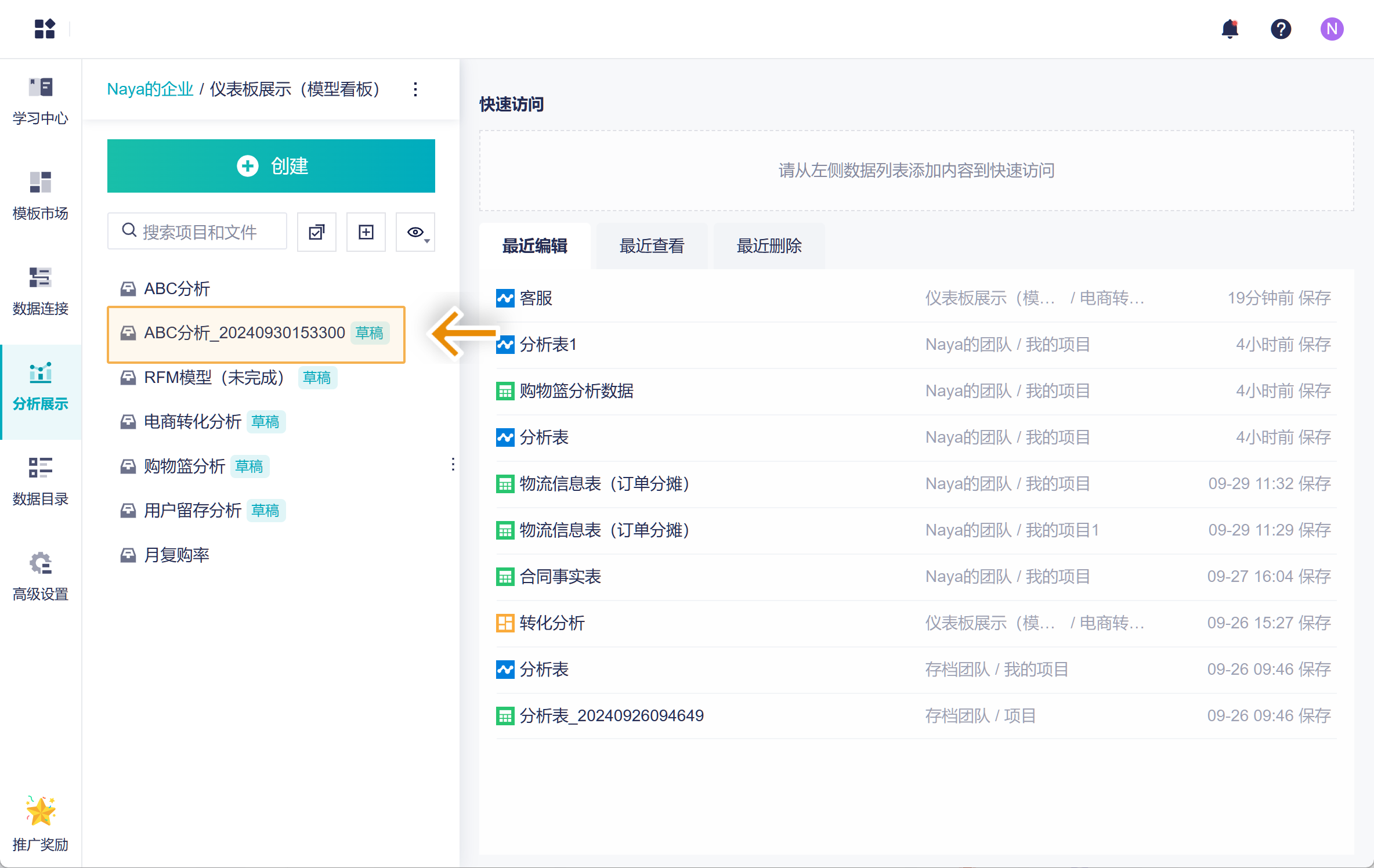Open 数据目录 in the sidebar
Image resolution: width=1374 pixels, height=868 pixels.
point(41,482)
